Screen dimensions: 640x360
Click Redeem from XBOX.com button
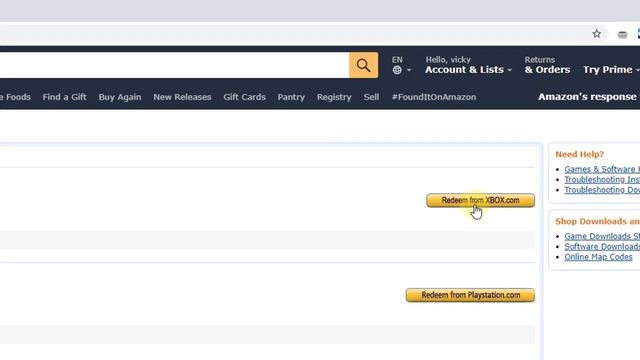[x=480, y=200]
